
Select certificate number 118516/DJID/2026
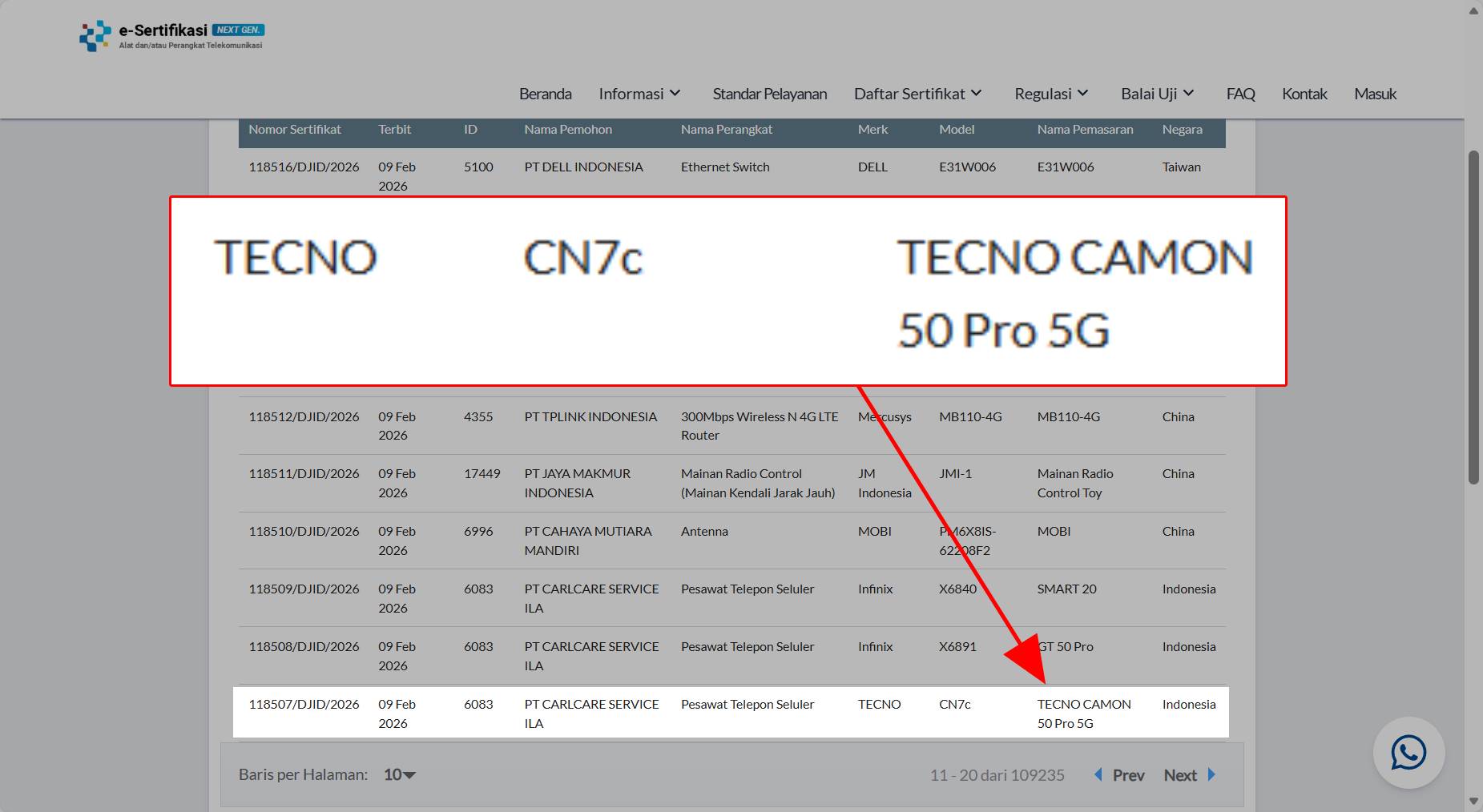304,167
